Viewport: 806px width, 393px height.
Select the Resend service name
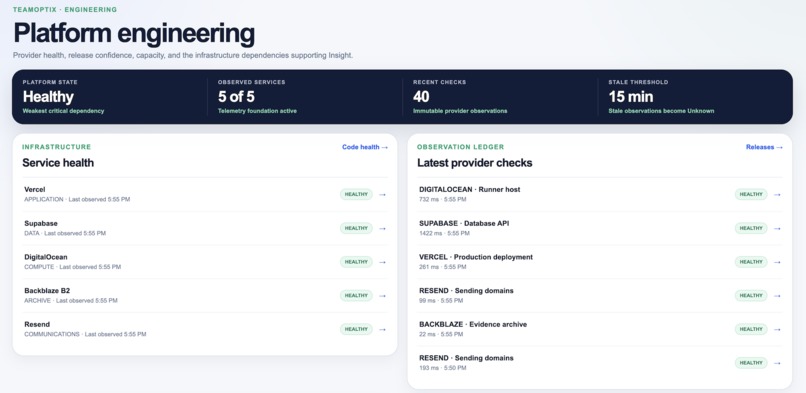click(37, 324)
